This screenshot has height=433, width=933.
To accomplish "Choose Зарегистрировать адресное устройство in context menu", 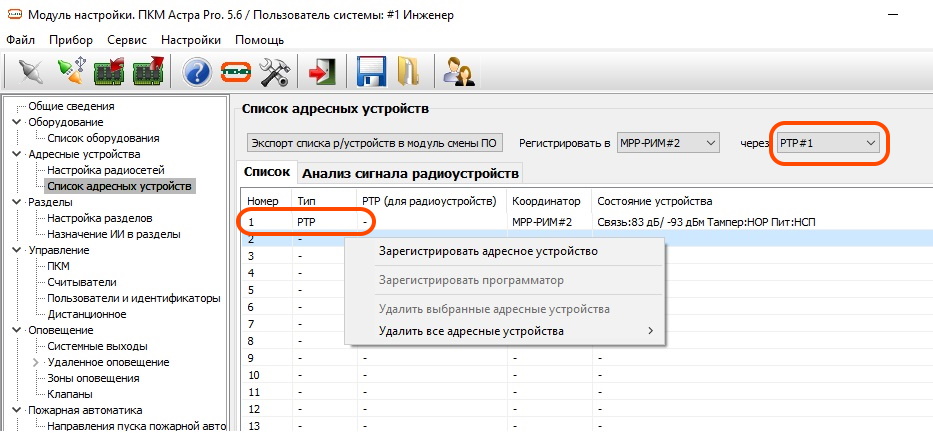I will (x=488, y=251).
